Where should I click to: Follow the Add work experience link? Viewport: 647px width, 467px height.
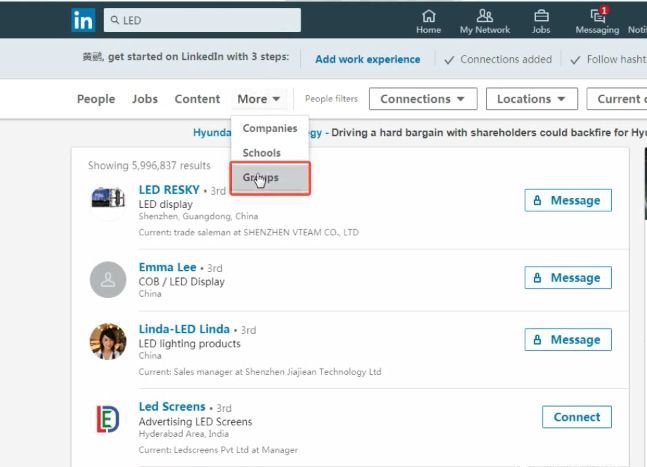368,59
